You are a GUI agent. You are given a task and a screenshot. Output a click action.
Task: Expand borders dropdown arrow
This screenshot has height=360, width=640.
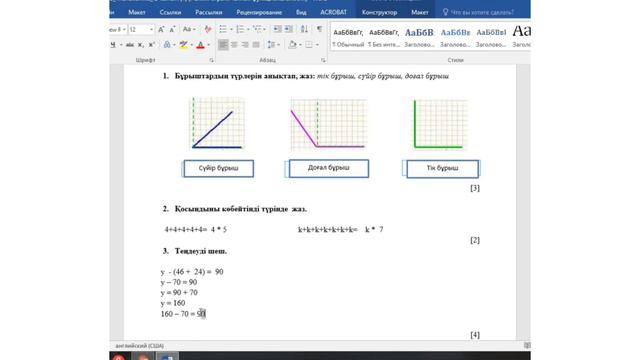click(x=317, y=45)
